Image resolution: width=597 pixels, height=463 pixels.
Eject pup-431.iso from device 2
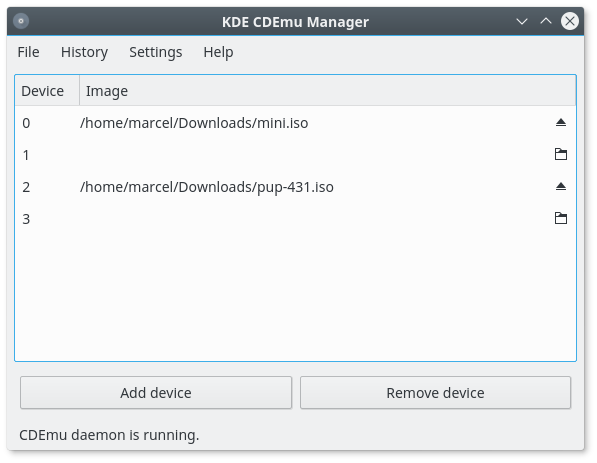[560, 187]
